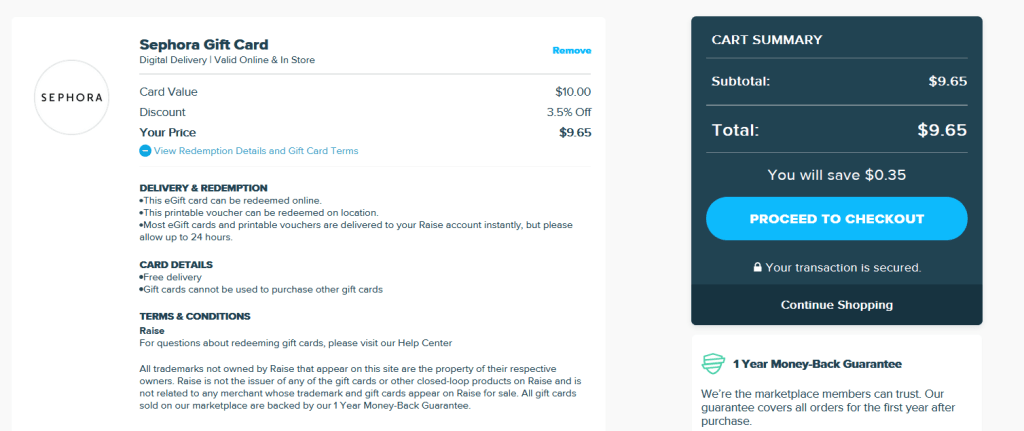Select Continue Shopping below the cart summary

[x=836, y=304]
